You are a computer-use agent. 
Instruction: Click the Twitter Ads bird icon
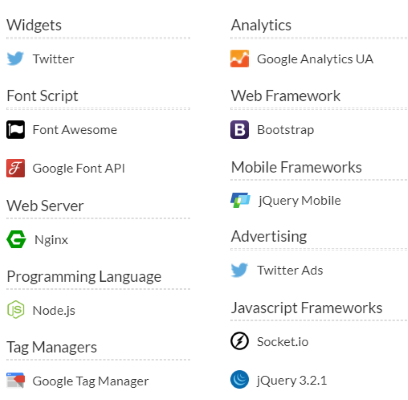239,270
